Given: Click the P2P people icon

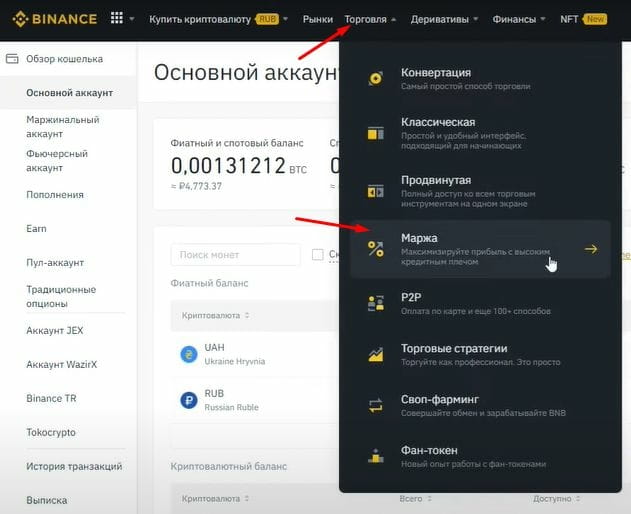Looking at the screenshot, I should click(x=375, y=303).
